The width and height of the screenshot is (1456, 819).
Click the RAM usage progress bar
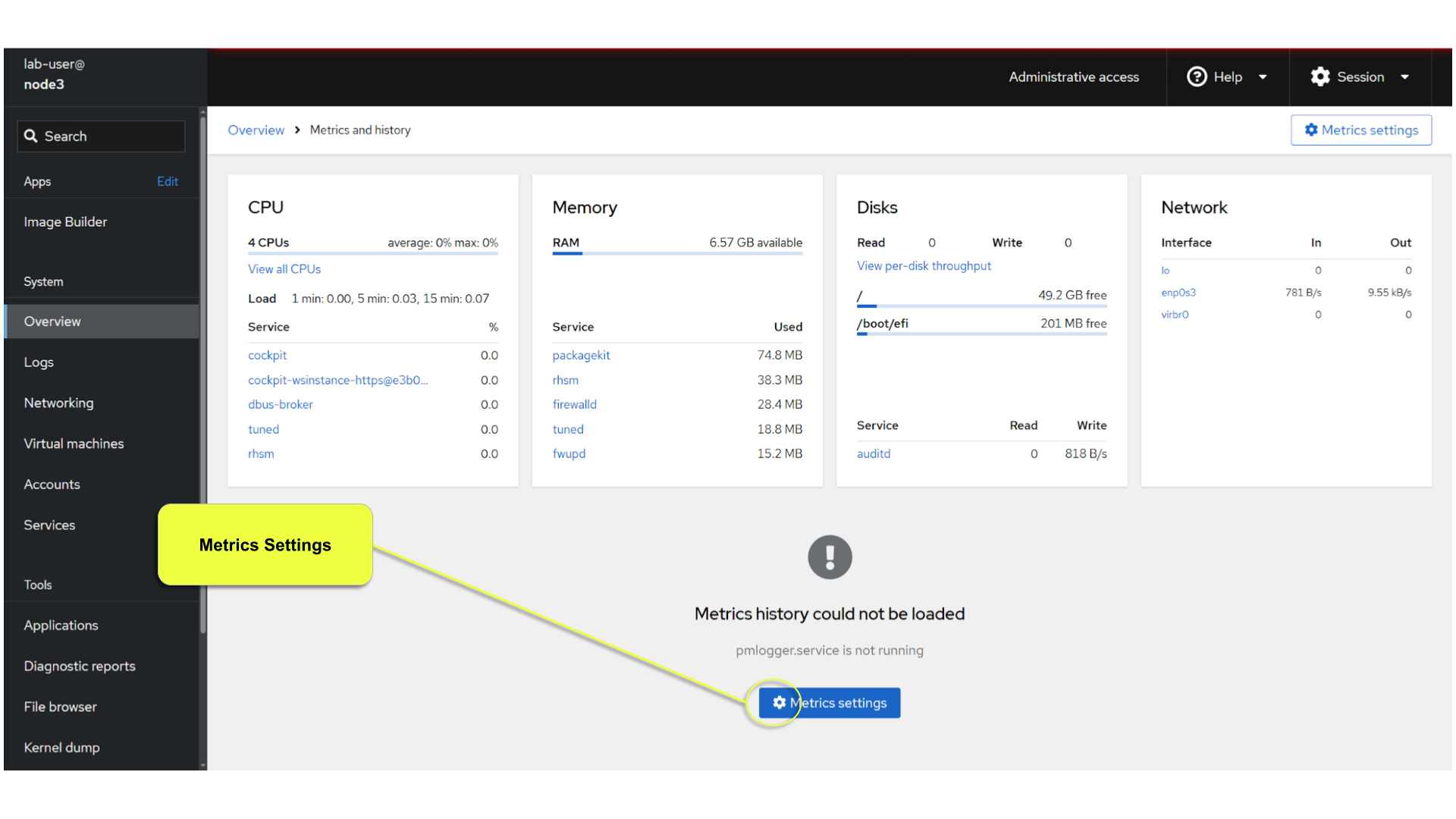pos(677,253)
